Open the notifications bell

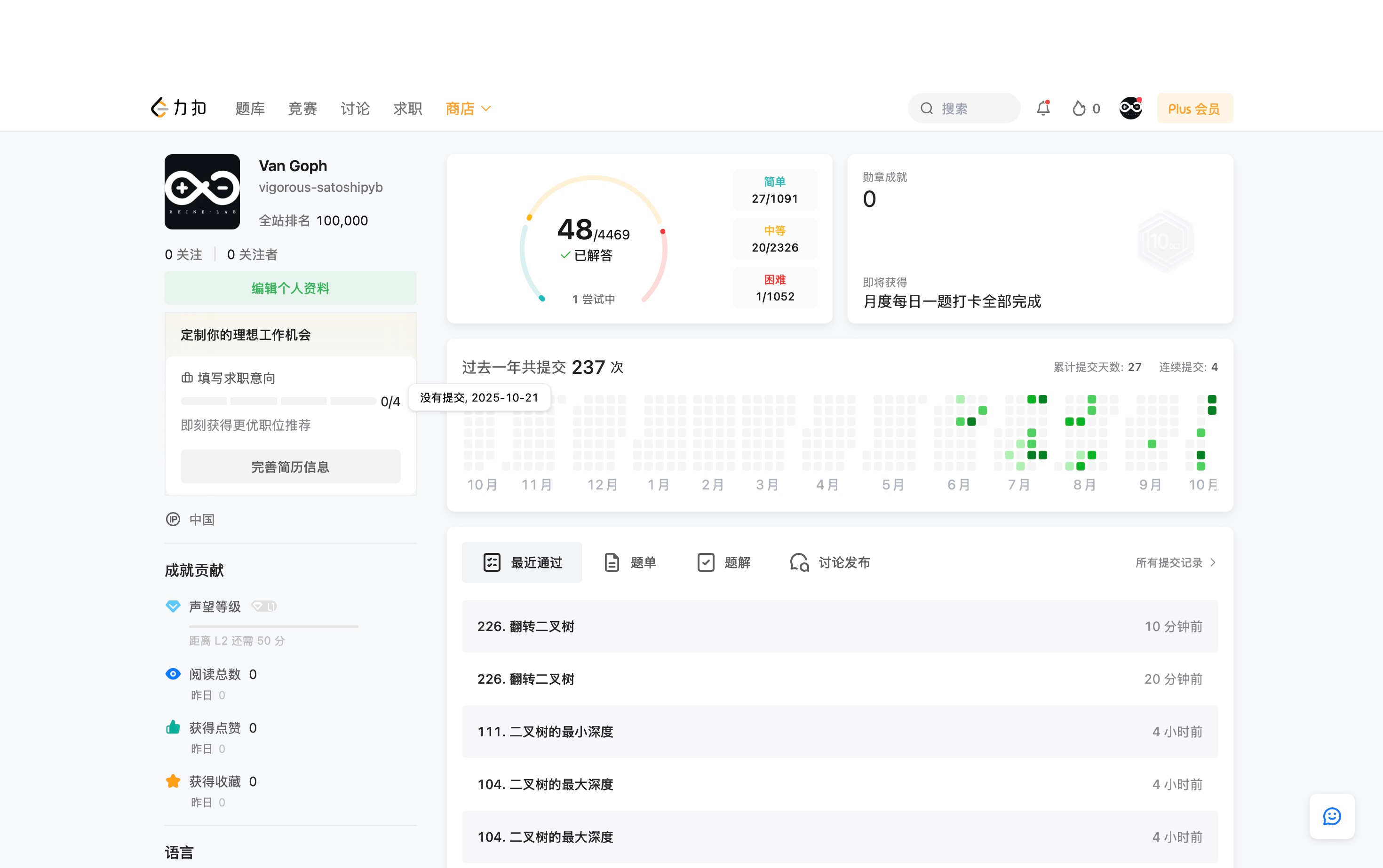pyautogui.click(x=1043, y=108)
